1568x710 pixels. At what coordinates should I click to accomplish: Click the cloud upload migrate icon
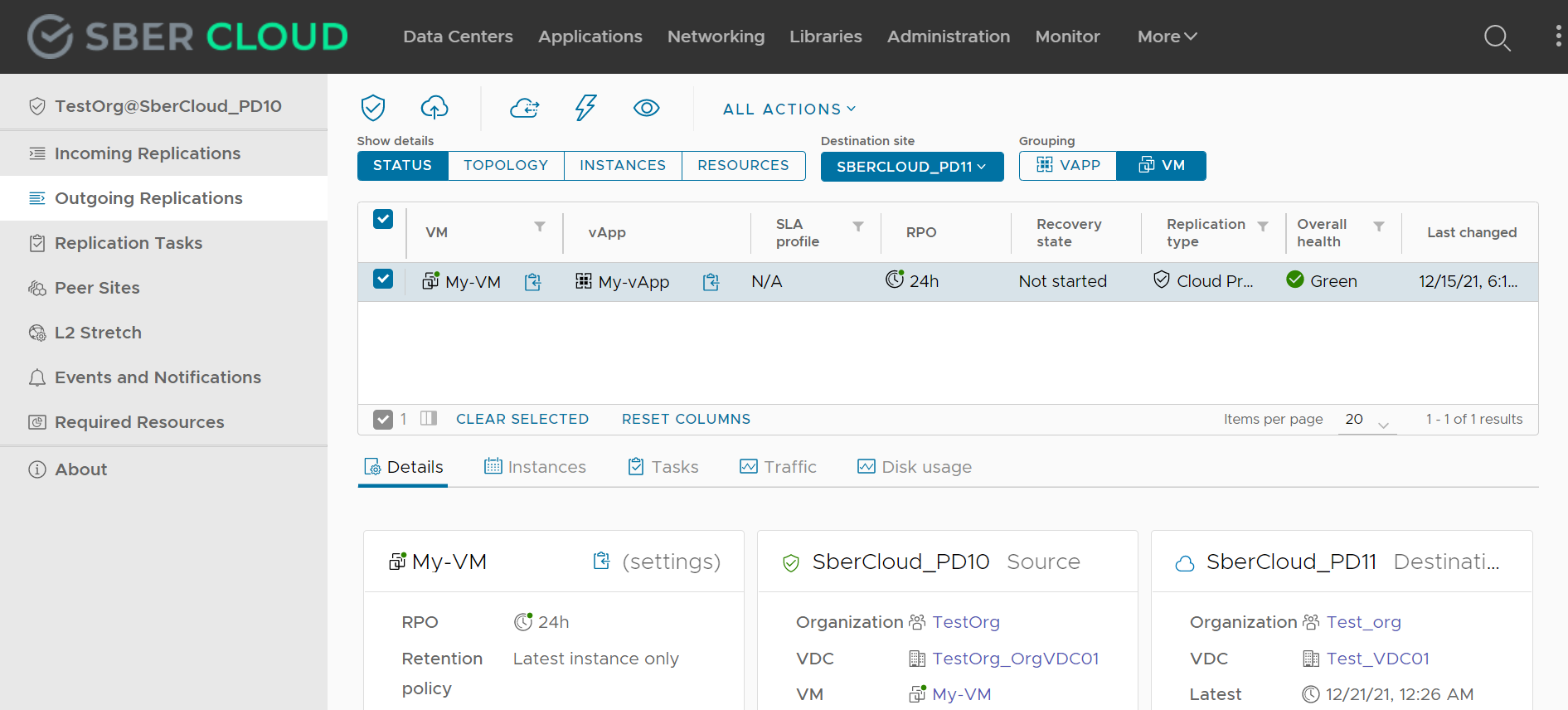[x=434, y=108]
